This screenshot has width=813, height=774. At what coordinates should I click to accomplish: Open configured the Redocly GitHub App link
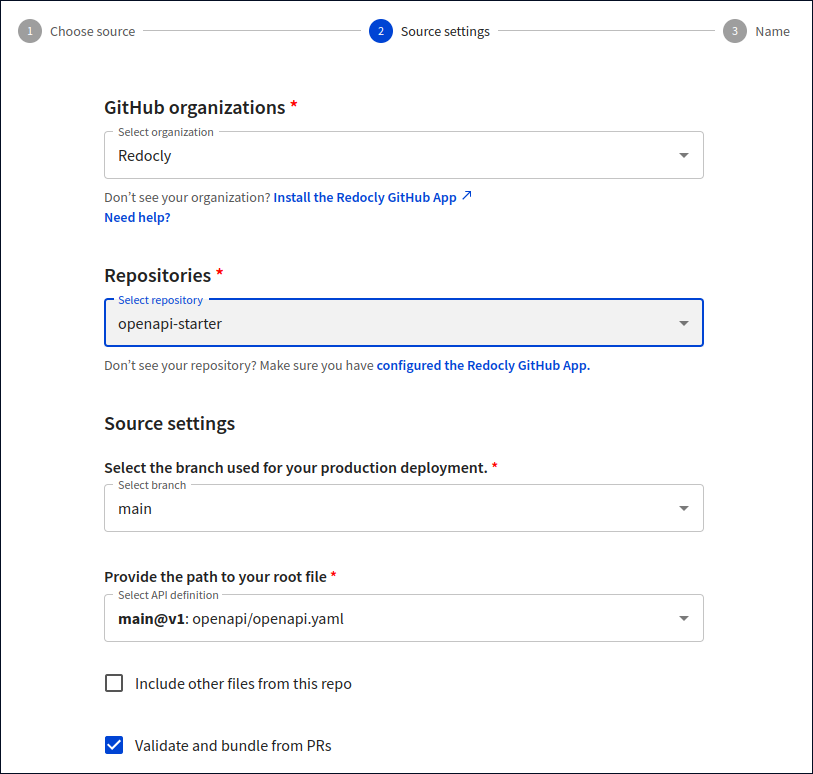click(483, 365)
